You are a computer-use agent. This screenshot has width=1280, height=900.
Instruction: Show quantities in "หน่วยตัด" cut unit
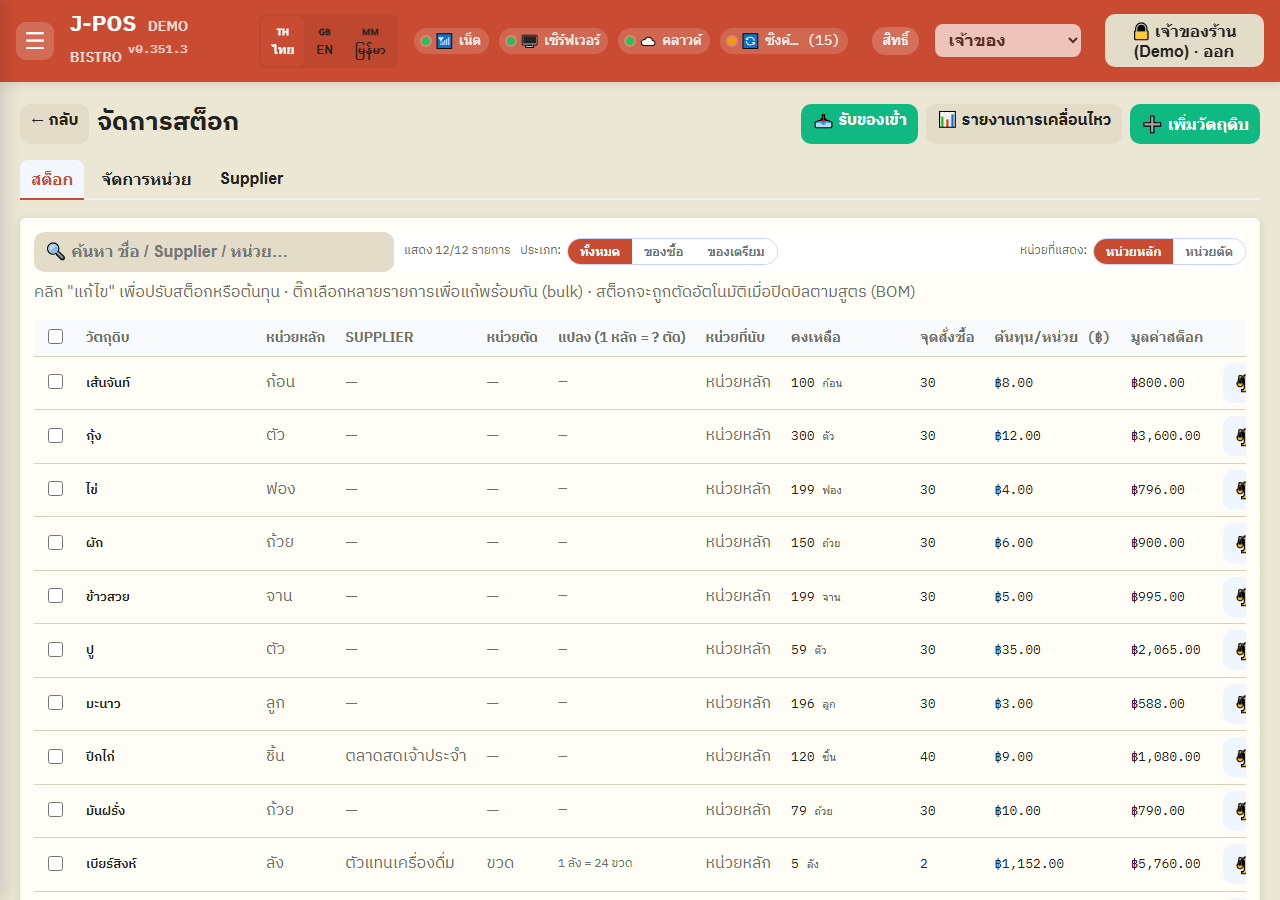1209,252
